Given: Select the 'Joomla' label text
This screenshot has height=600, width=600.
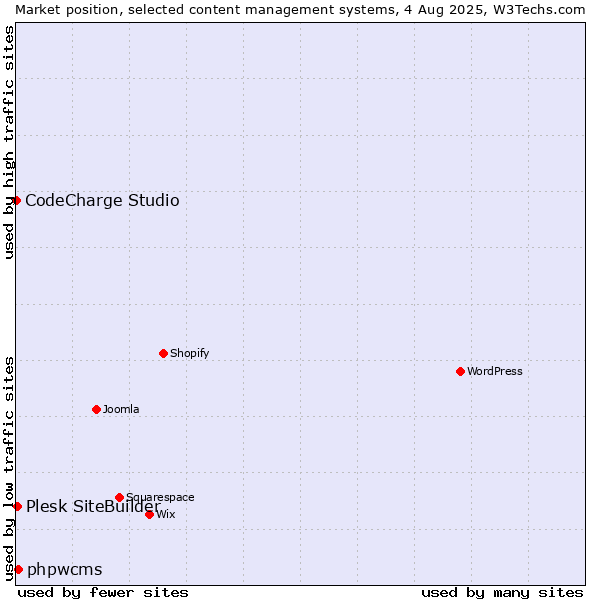Looking at the screenshot, I should (x=121, y=409).
